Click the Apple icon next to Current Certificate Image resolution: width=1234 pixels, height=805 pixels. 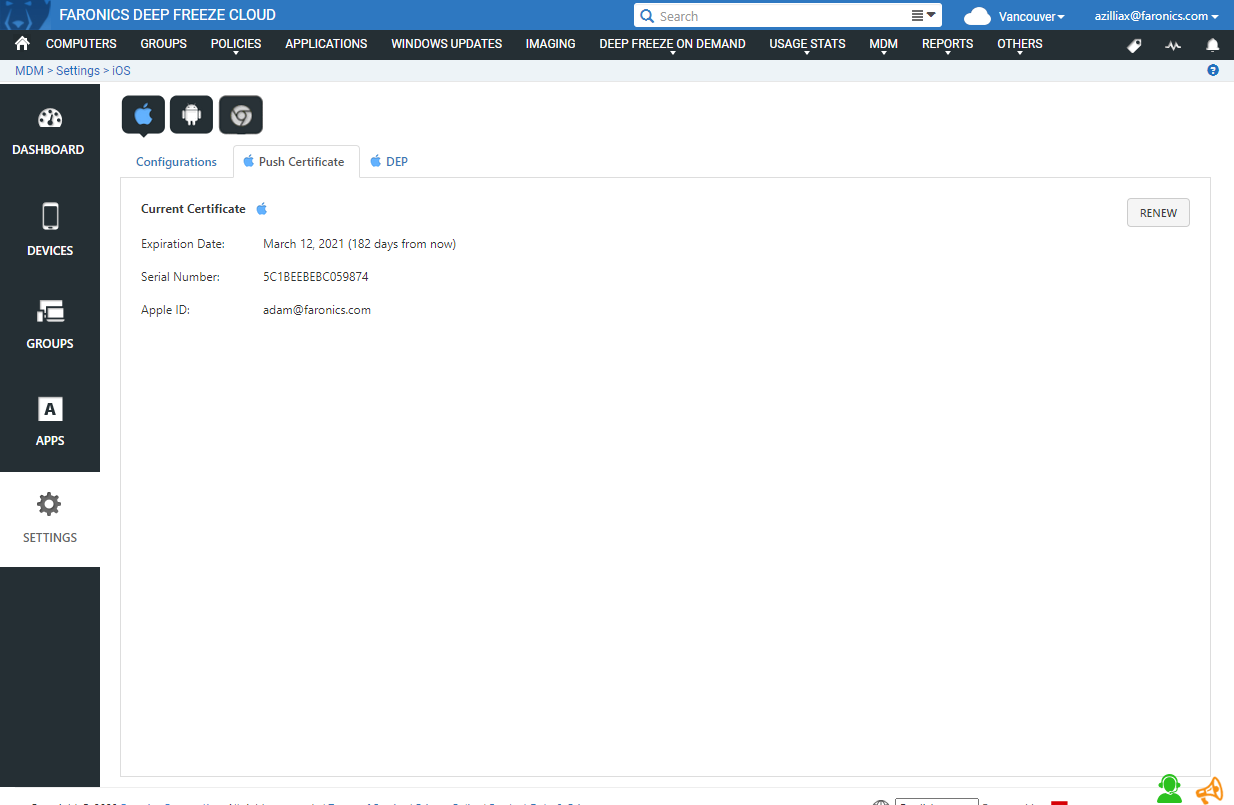click(x=262, y=209)
